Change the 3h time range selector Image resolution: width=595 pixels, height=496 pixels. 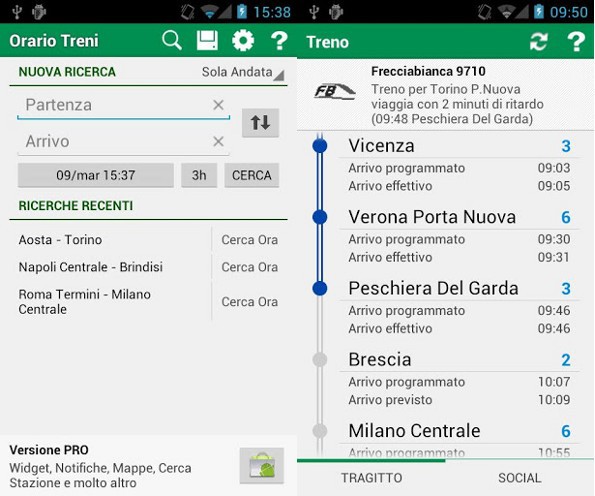(x=199, y=175)
